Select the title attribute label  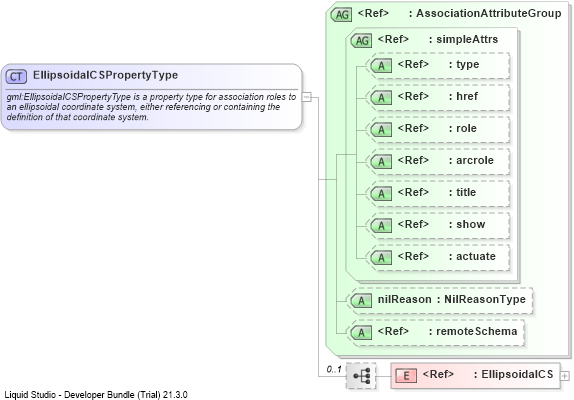pos(466,192)
